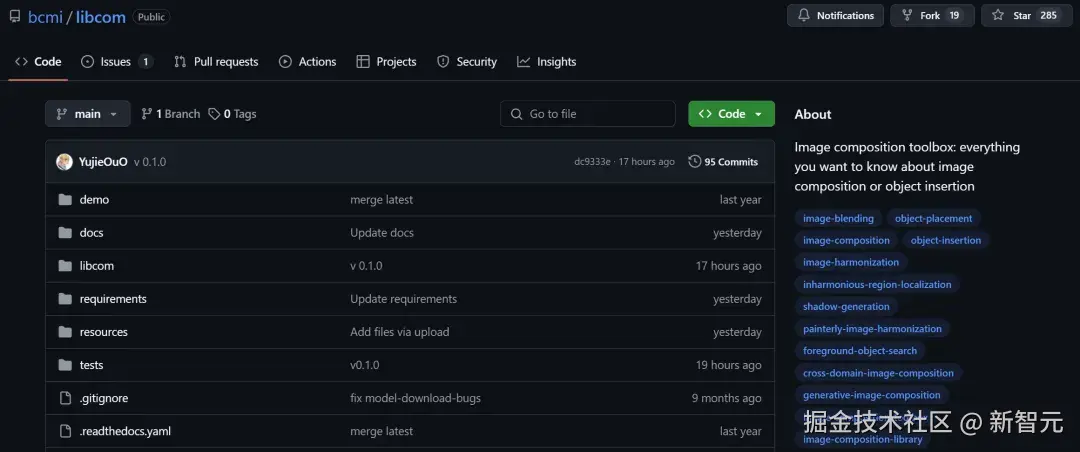This screenshot has width=1080, height=452.
Task: Click the commits history clock icon
Action: 695,162
